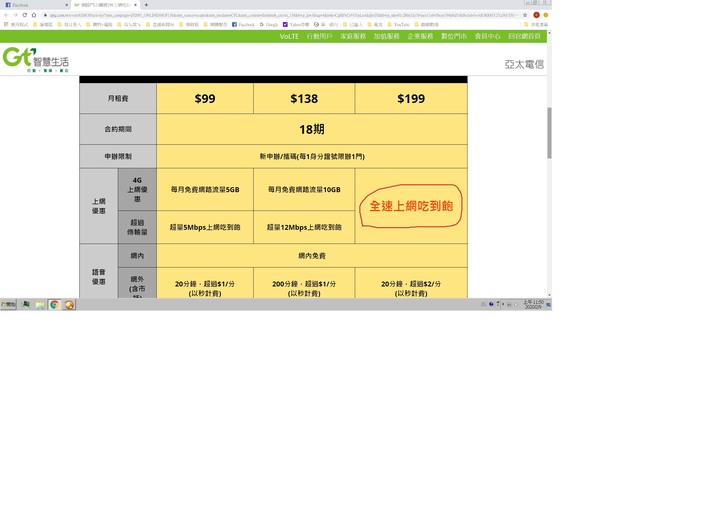The width and height of the screenshot is (720, 520).
Task: Bookmark this page with the star icon
Action: (525, 15)
